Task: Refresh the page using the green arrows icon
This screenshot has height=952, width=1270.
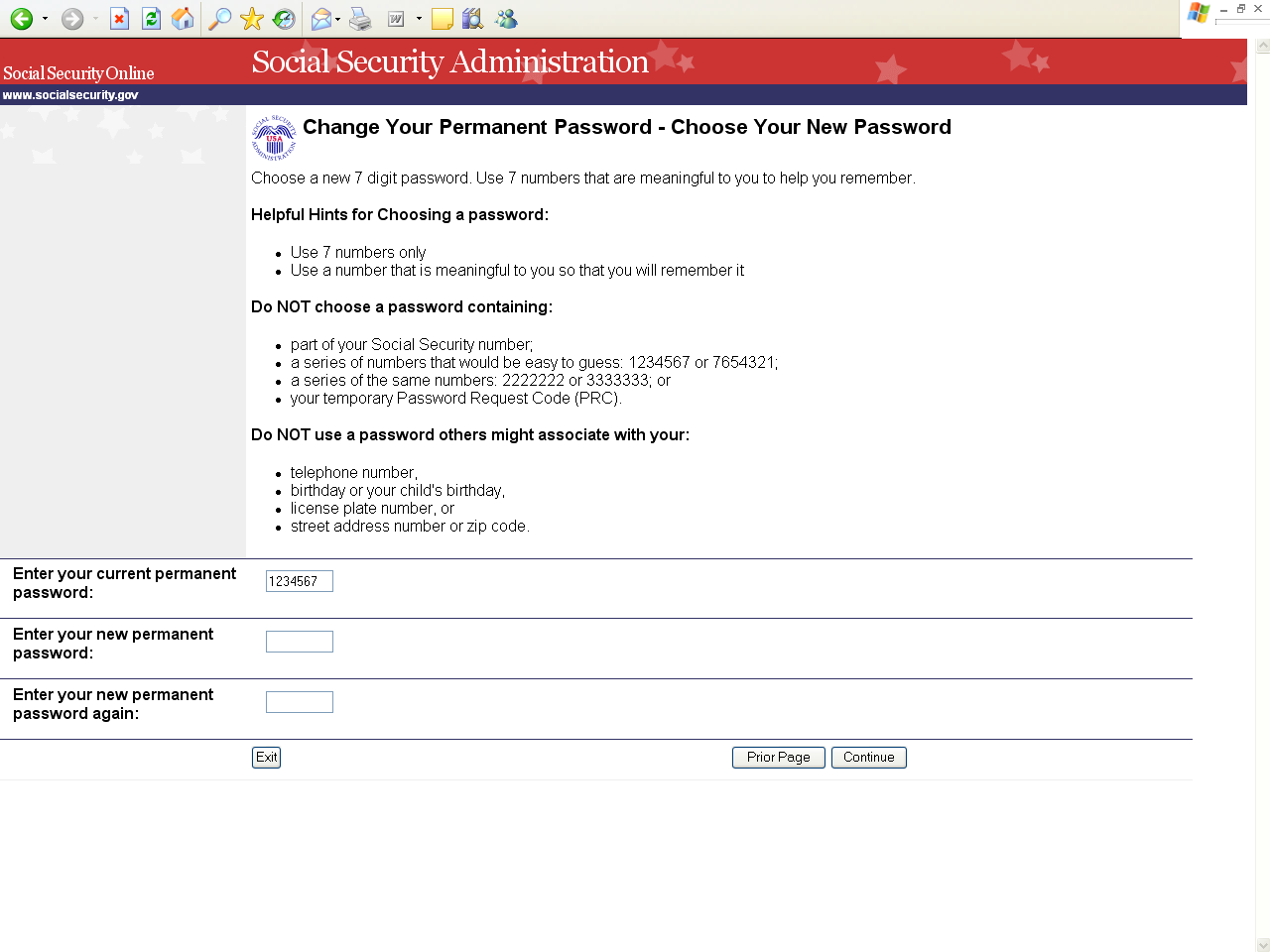Action: pyautogui.click(x=151, y=19)
